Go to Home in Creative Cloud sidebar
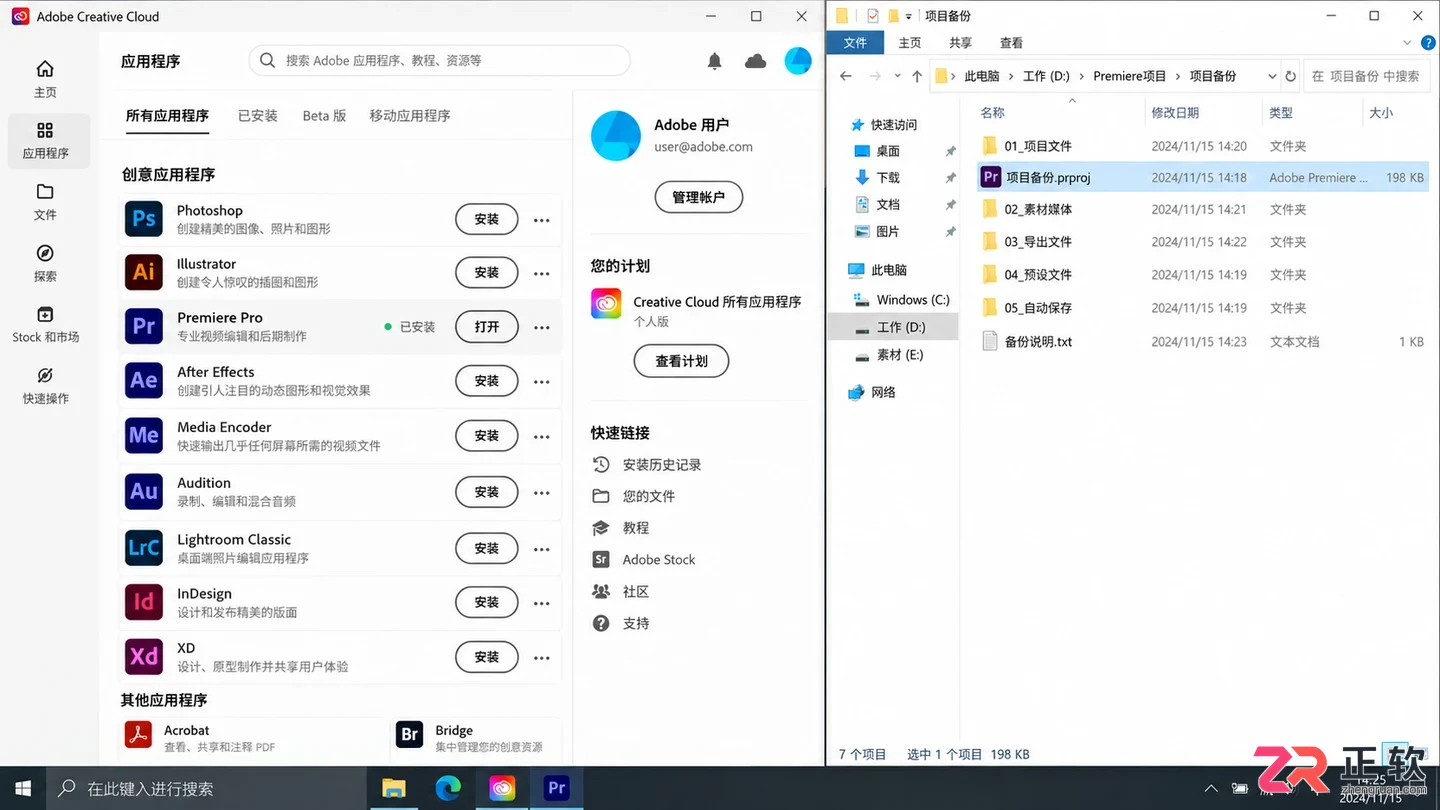The width and height of the screenshot is (1440, 810). click(45, 79)
